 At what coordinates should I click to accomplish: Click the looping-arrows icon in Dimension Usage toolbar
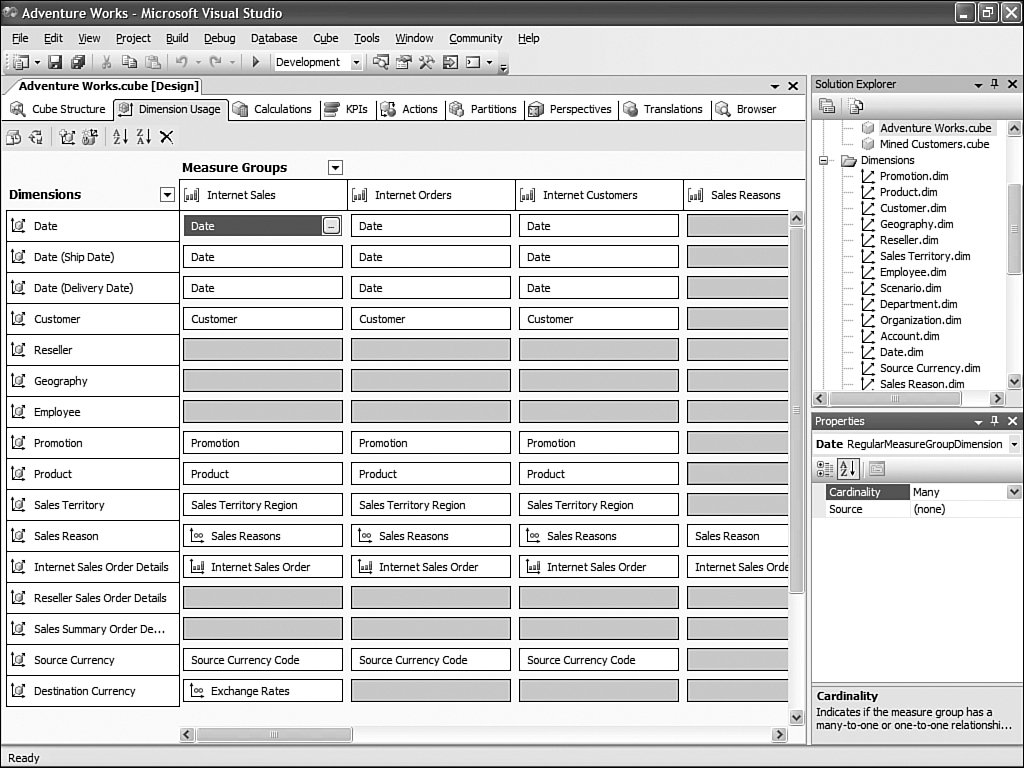point(37,136)
